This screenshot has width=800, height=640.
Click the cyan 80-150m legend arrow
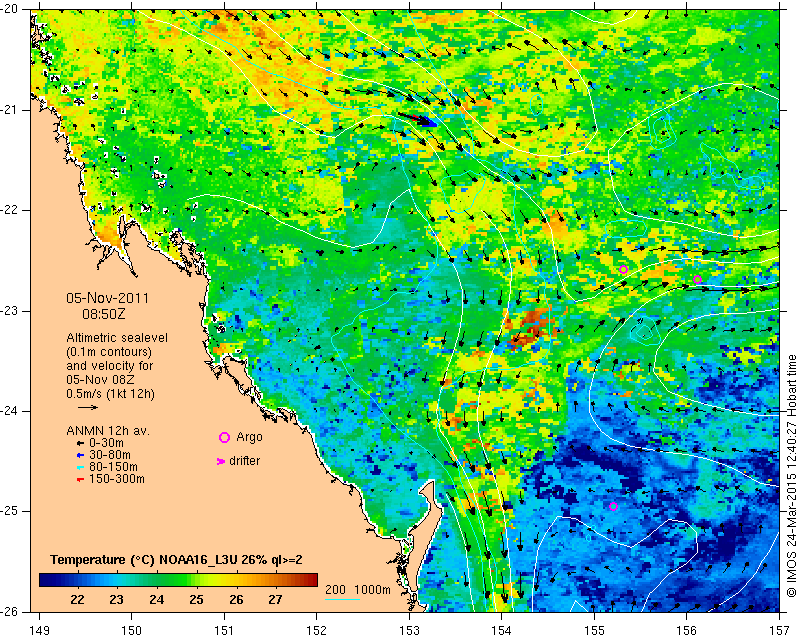pyautogui.click(x=80, y=467)
